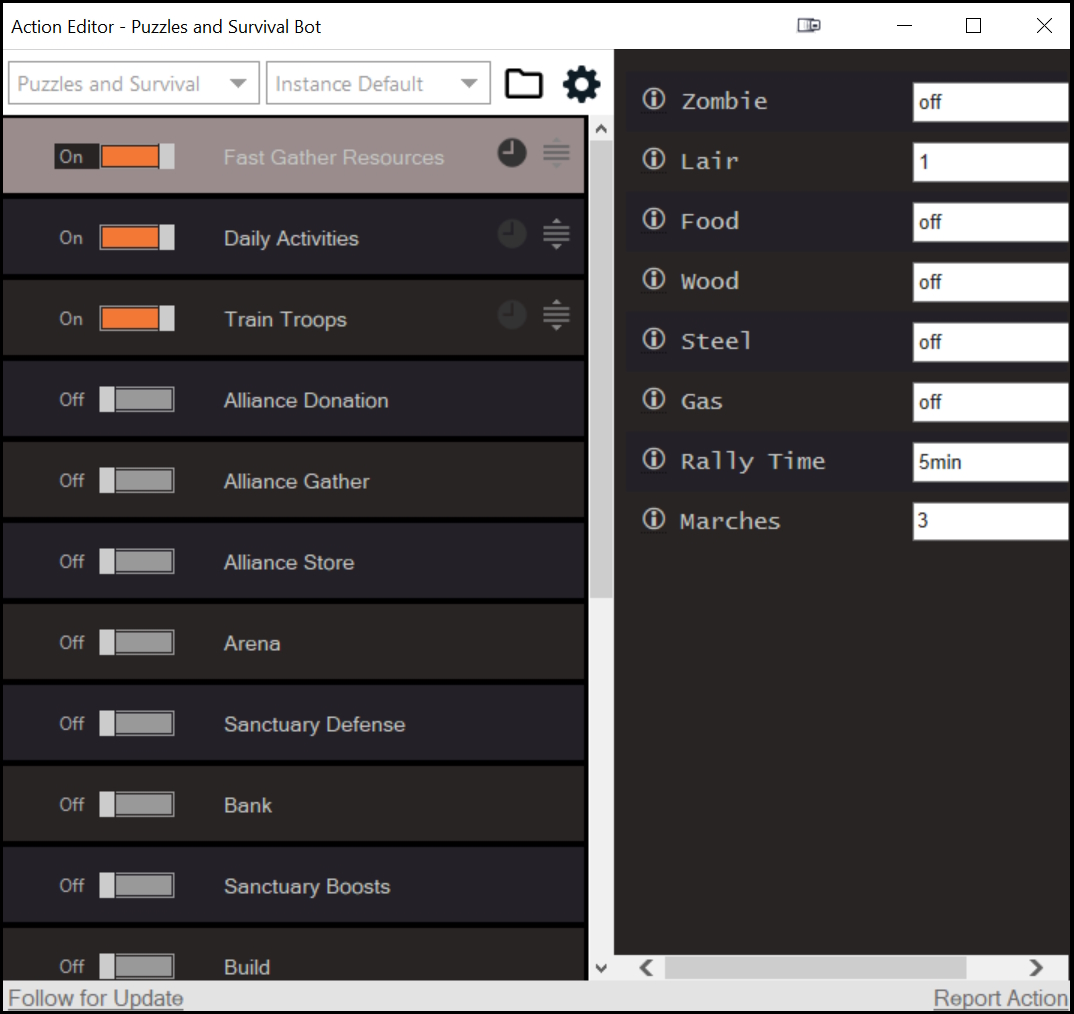
Task: Turn off Fast Gather Resources toggle
Action: click(x=137, y=156)
